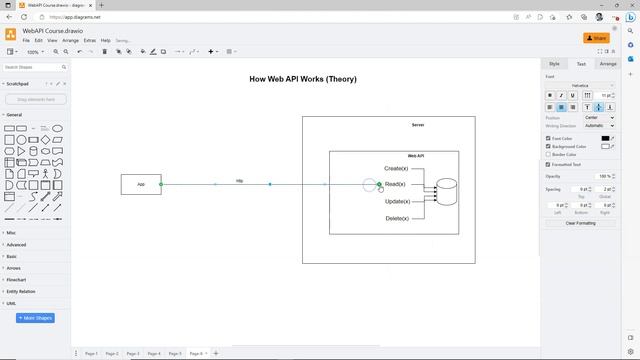Select the actor stick figure shape
640x360 pixels.
[x=45, y=174]
